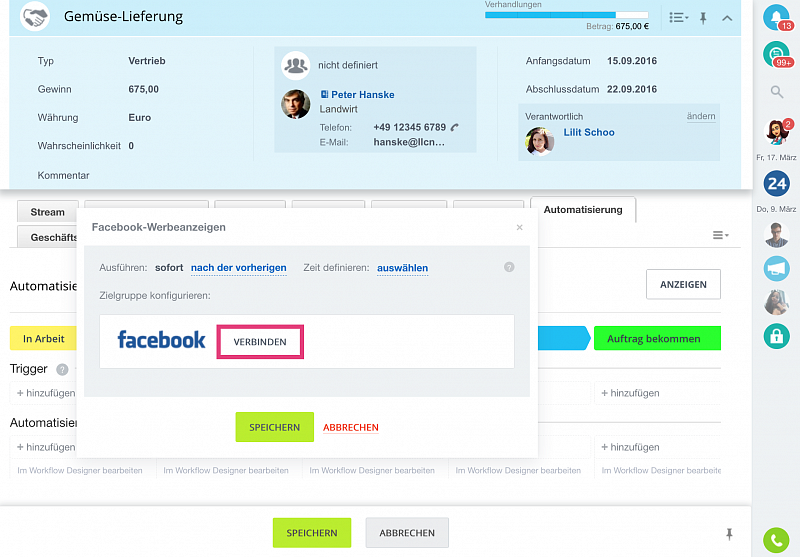Viewport: 800px width, 557px height.
Task: Add a trigger under Auftrag bekommen
Action: pos(630,393)
